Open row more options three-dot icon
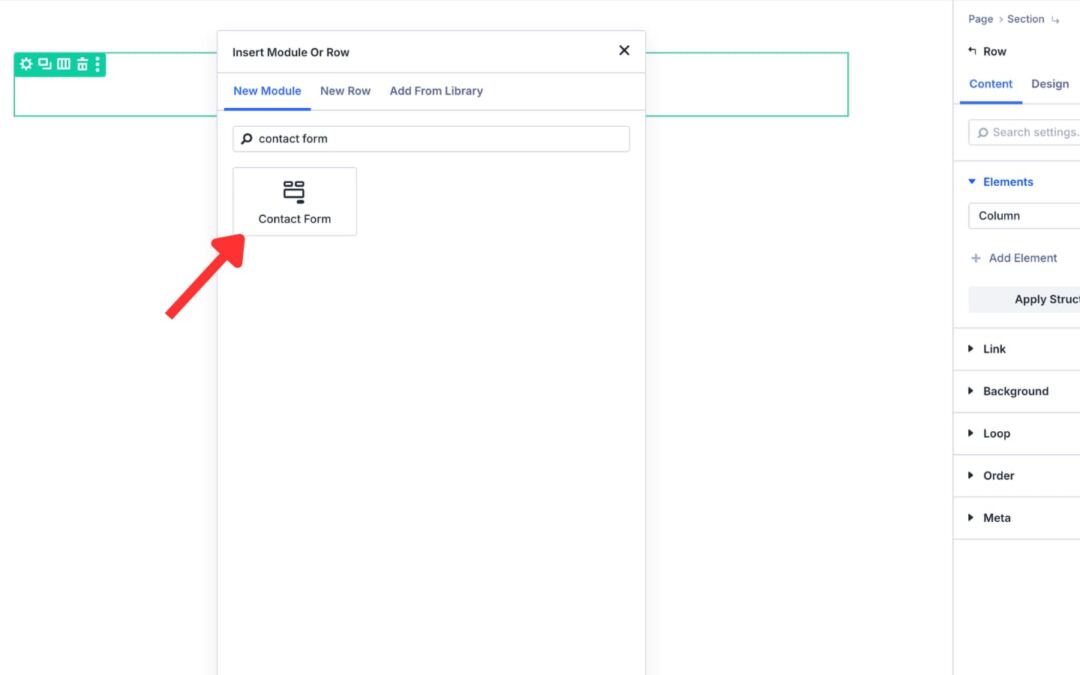The height and width of the screenshot is (675, 1080). [97, 64]
